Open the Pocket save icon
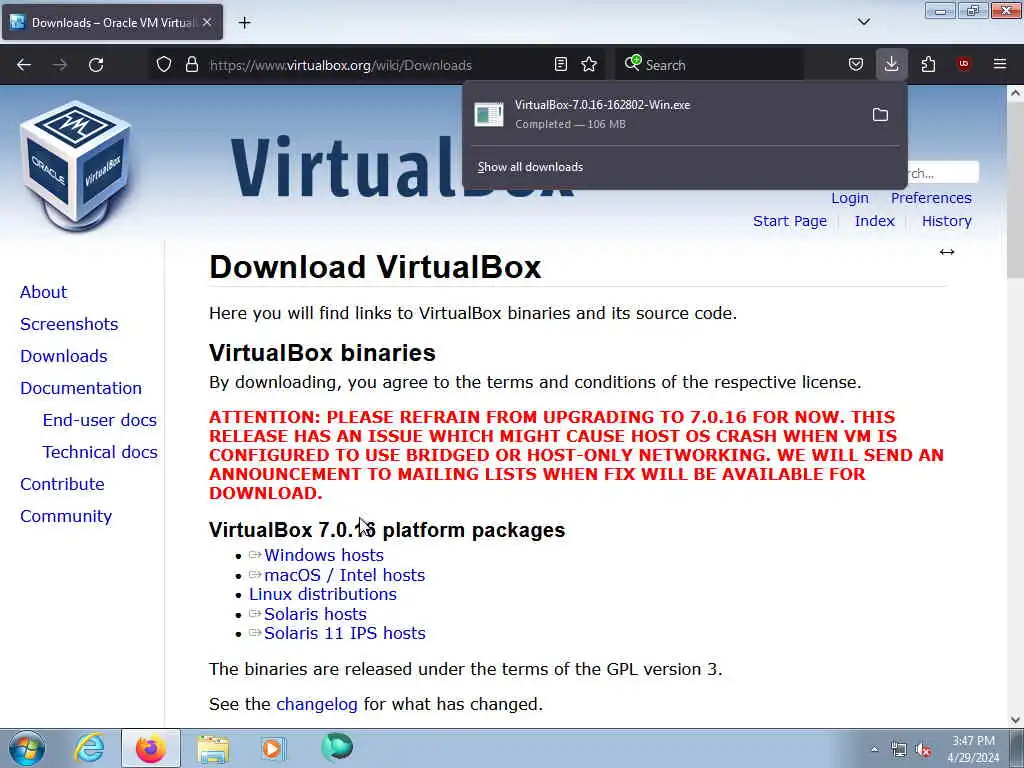 [x=856, y=64]
